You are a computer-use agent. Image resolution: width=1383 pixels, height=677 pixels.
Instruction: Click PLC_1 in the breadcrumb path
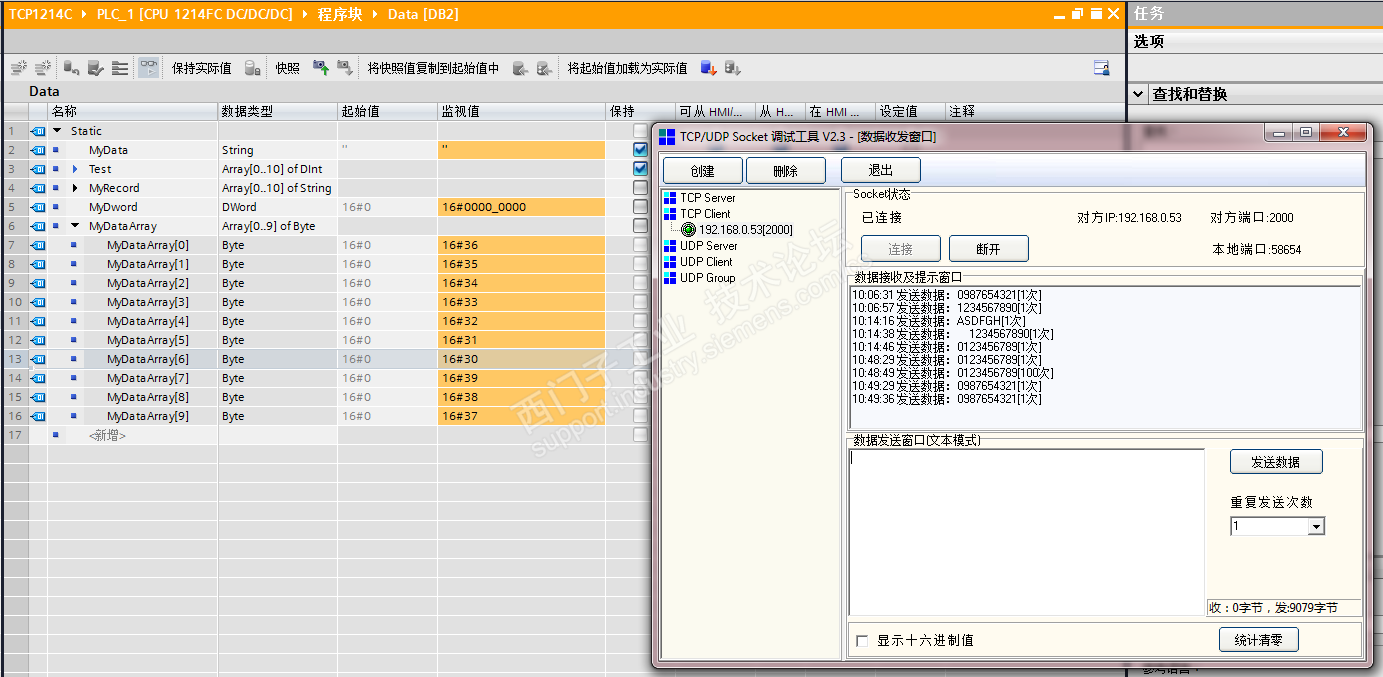pos(194,15)
